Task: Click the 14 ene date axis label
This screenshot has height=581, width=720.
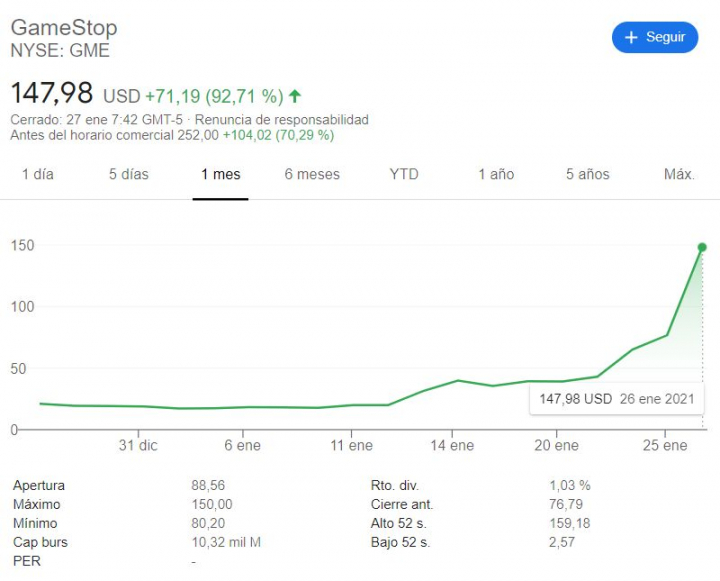Action: point(454,445)
